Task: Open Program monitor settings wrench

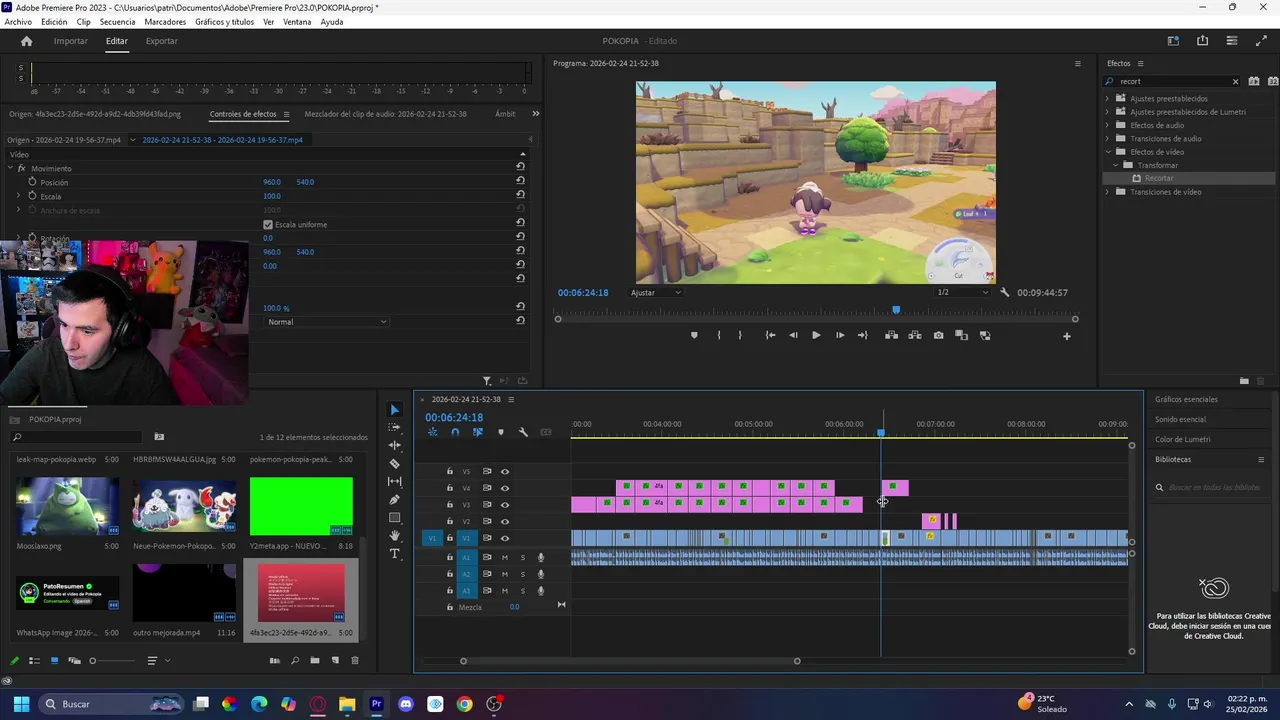Action: [x=1004, y=292]
